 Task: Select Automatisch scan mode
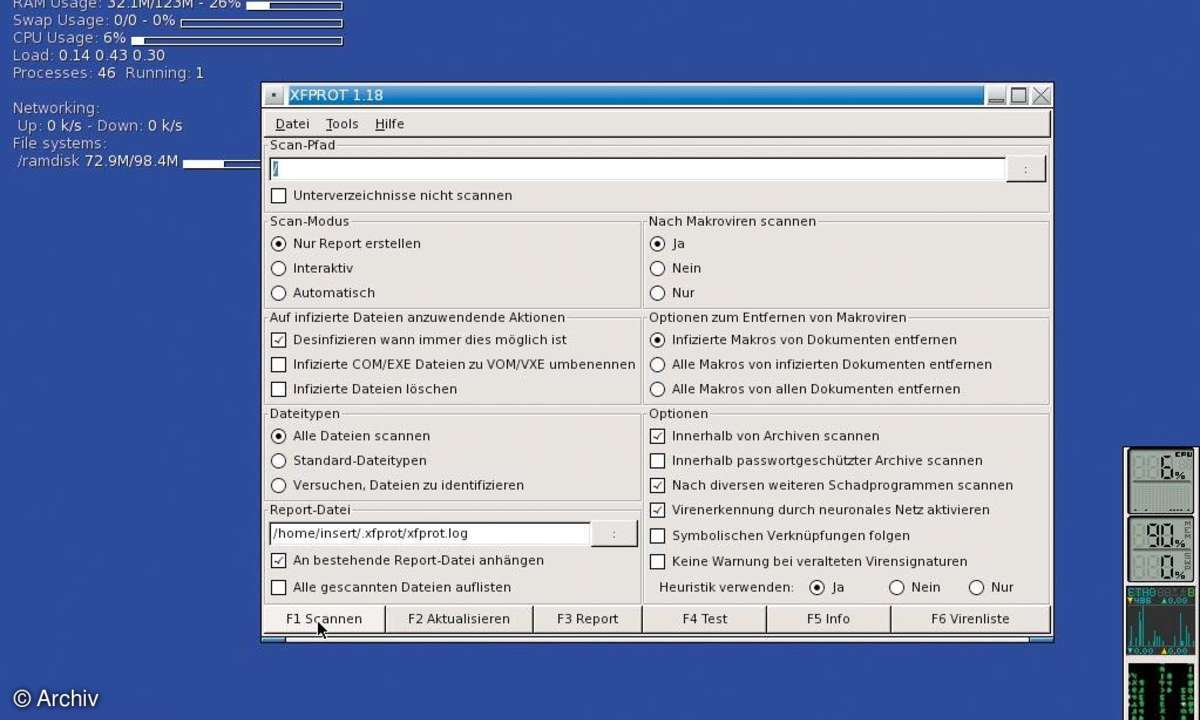tap(279, 294)
